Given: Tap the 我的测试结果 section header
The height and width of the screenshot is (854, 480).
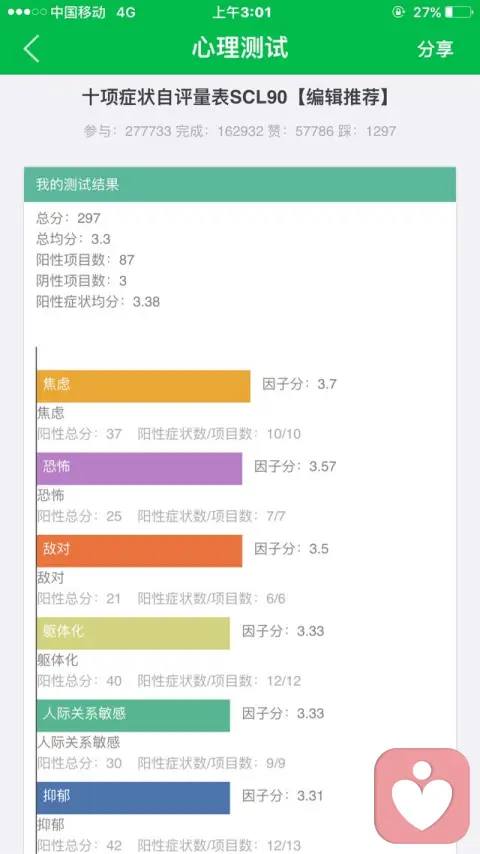Looking at the screenshot, I should coord(240,185).
